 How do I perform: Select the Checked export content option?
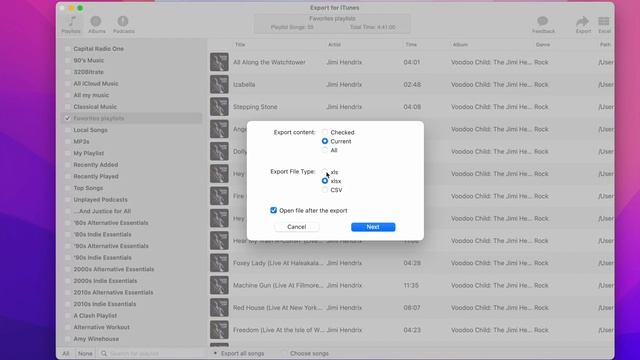point(325,132)
